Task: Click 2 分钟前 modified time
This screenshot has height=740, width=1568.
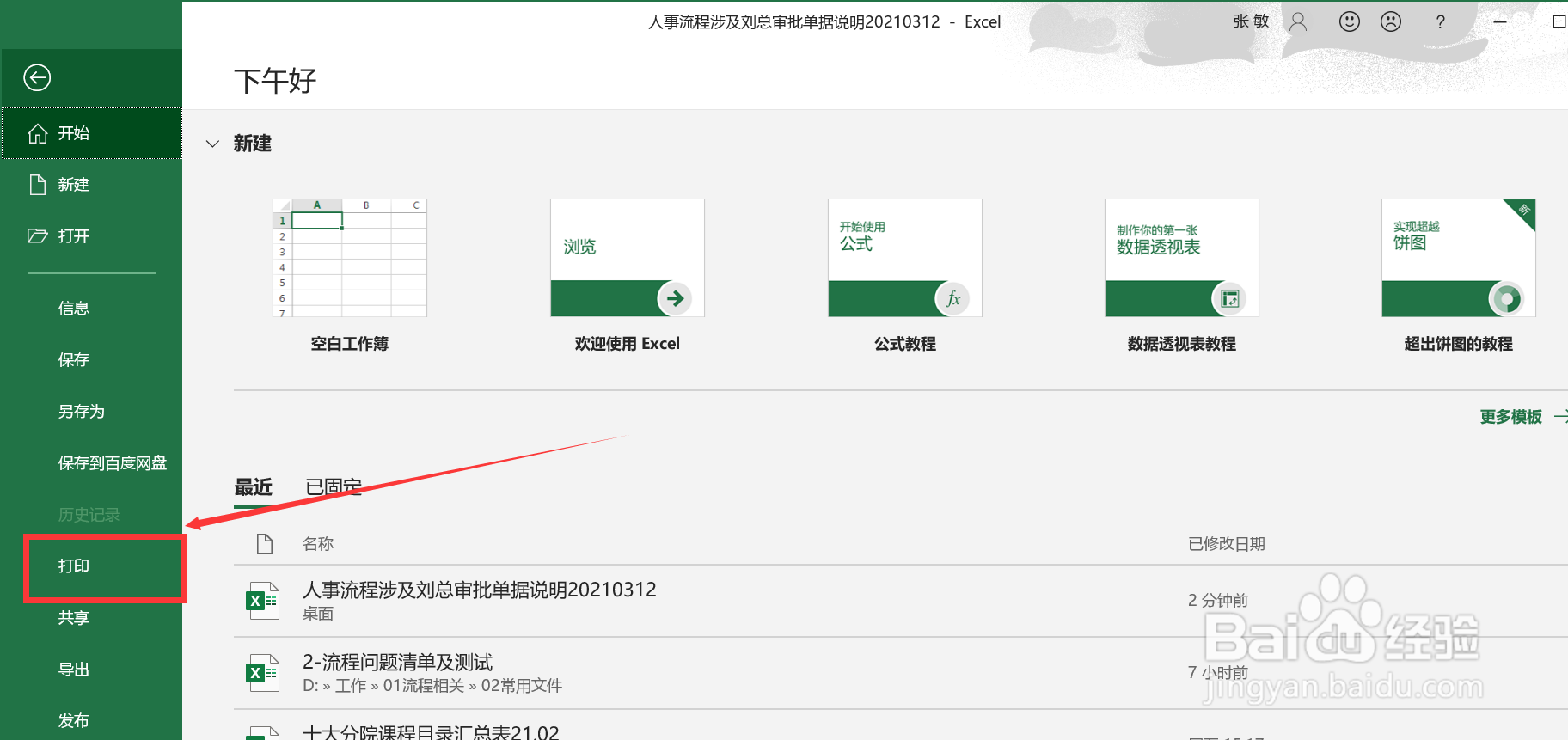Action: tap(1218, 600)
